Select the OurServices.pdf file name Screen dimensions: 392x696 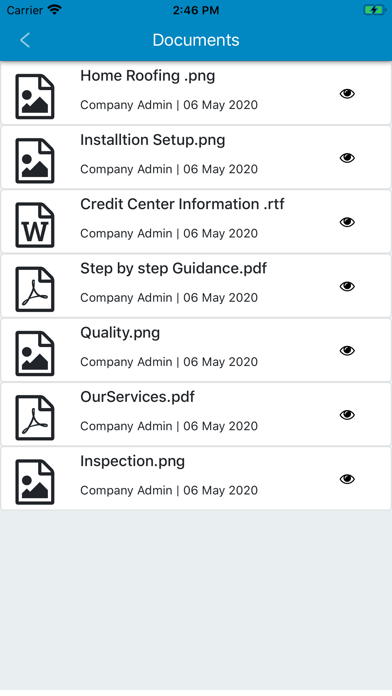click(137, 397)
